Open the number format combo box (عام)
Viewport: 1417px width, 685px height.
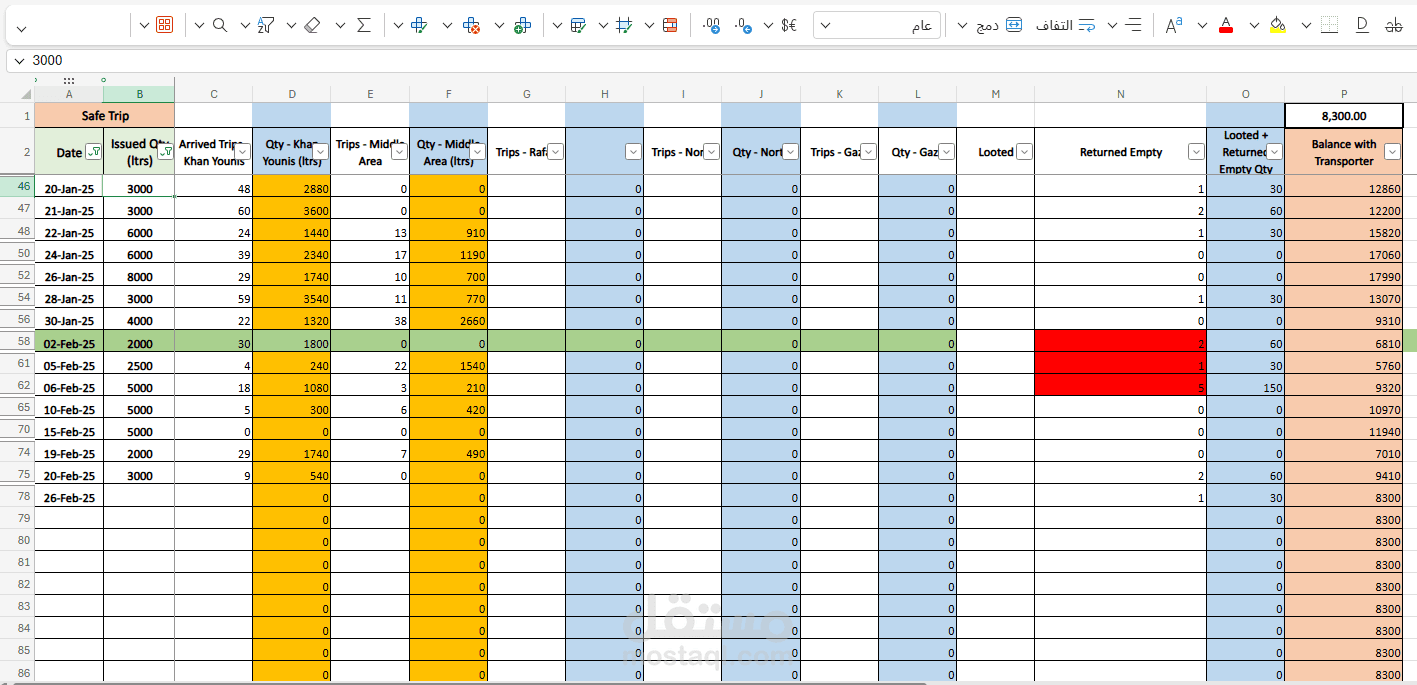click(x=877, y=25)
